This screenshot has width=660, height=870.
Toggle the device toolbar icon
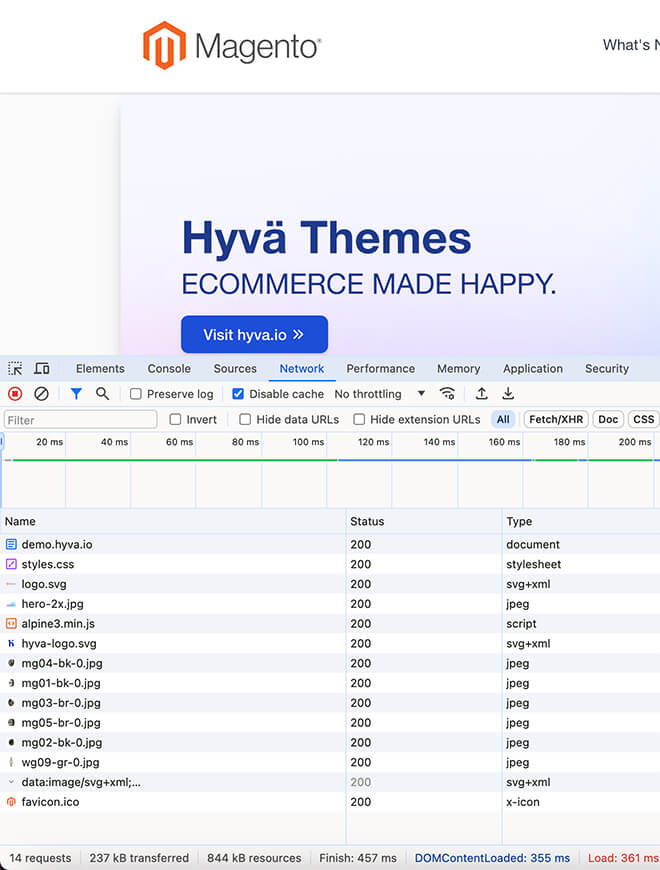click(x=42, y=368)
